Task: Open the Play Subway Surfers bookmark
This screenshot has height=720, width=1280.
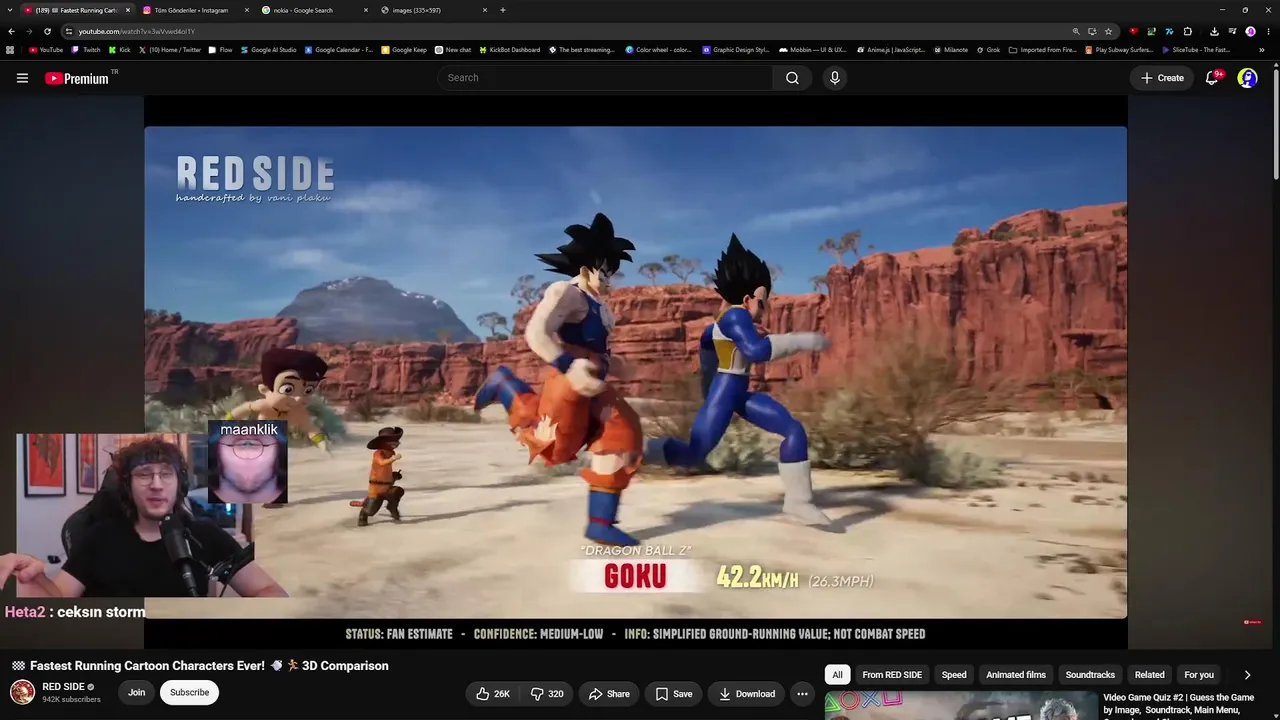Action: pos(1120,50)
